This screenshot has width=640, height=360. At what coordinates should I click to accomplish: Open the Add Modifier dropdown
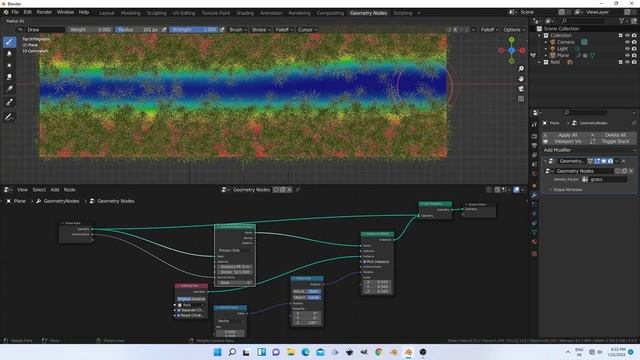[x=589, y=150]
